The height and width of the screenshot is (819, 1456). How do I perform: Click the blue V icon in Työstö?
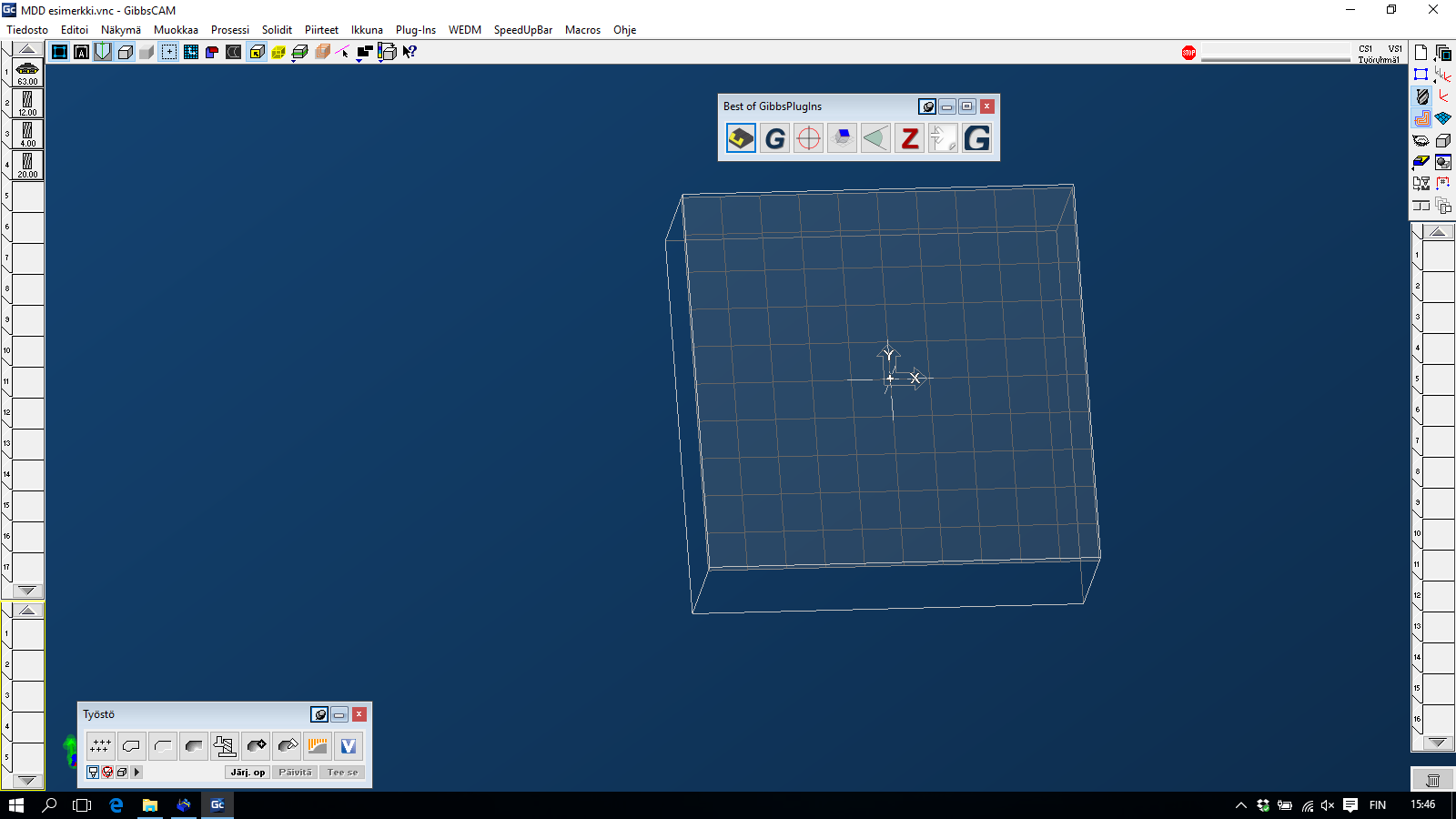[x=348, y=746]
